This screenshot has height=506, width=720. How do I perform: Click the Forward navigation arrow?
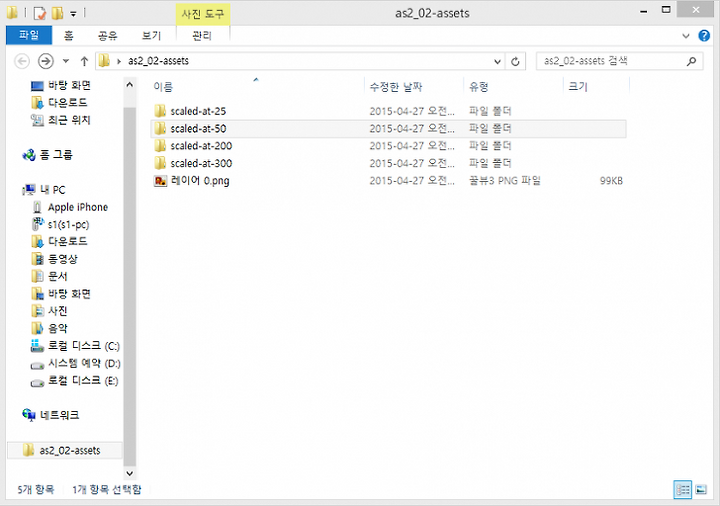click(x=45, y=61)
